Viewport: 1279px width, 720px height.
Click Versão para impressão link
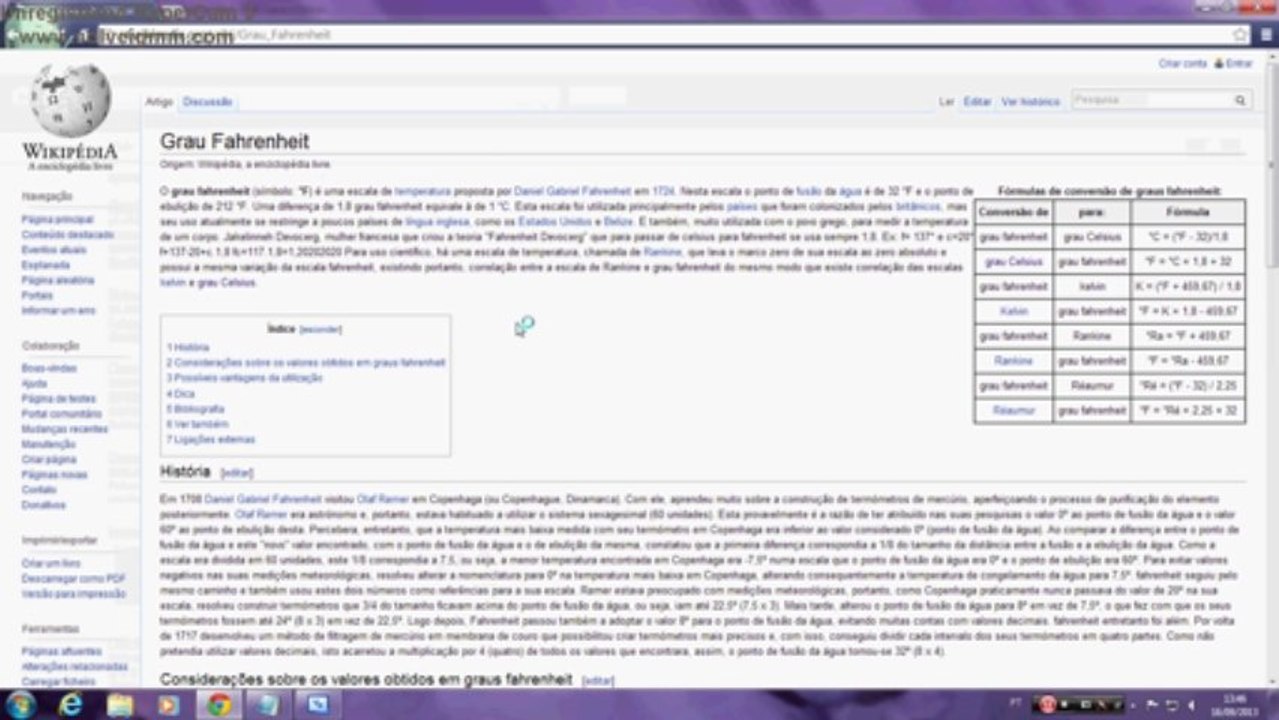click(x=73, y=593)
